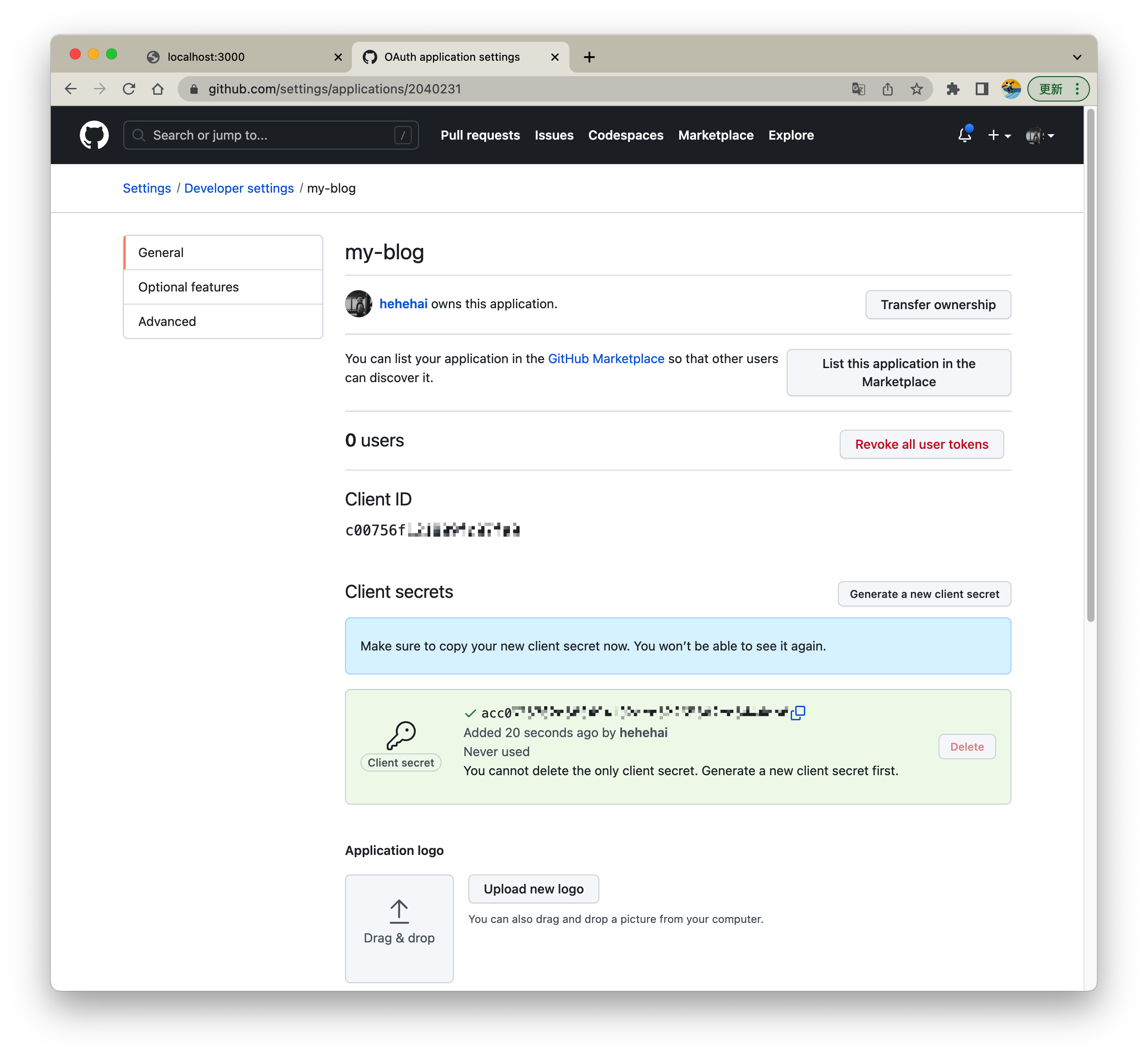Viewport: 1148px width, 1058px height.
Task: Select Advanced in the sidebar
Action: coord(224,321)
